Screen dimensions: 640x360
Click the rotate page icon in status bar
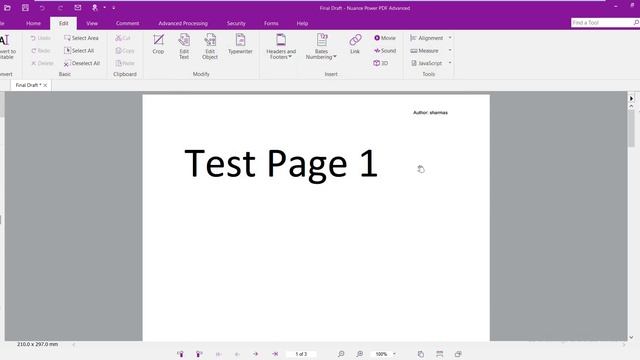421,354
